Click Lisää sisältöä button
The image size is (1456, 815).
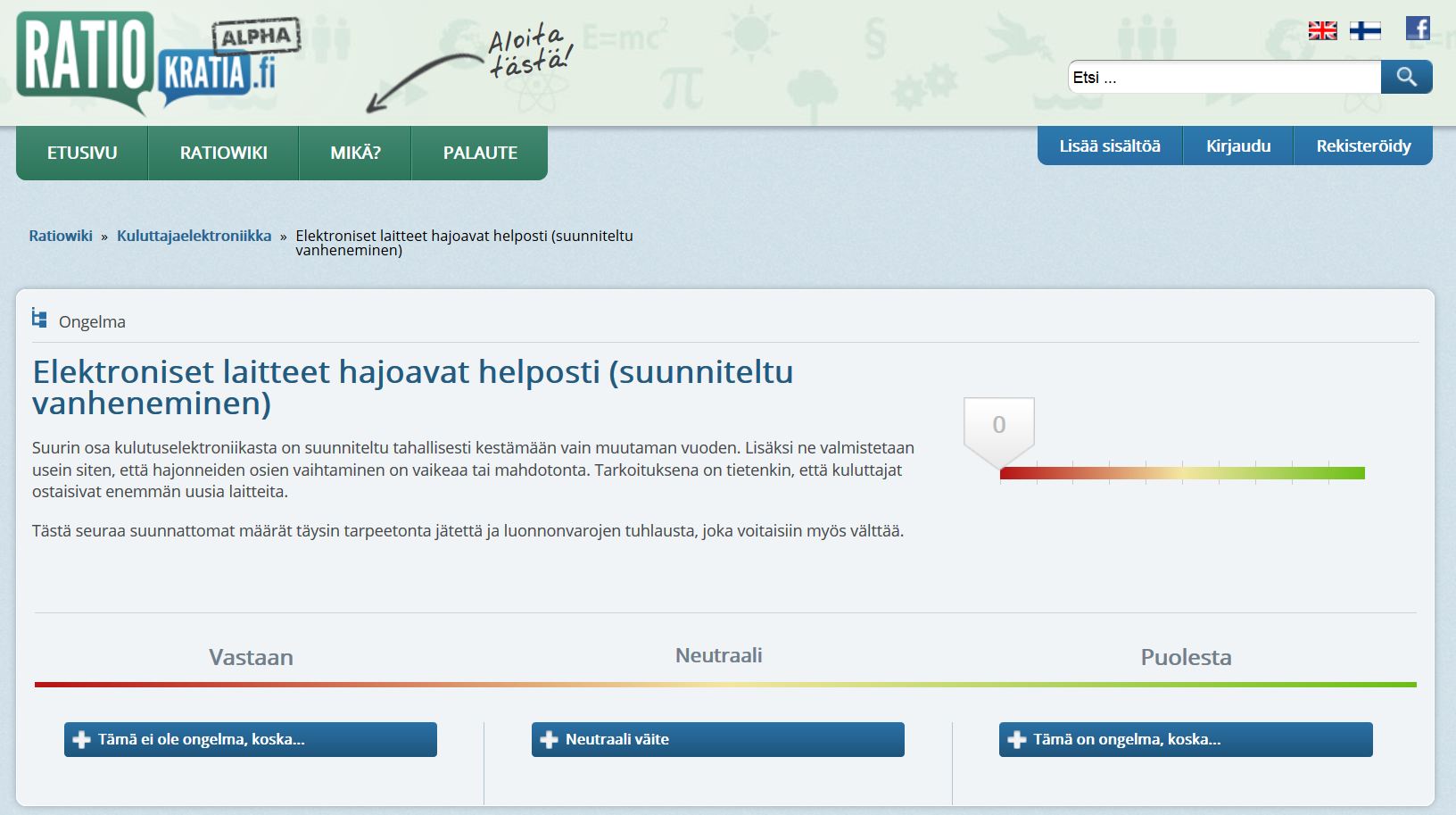(x=1110, y=146)
